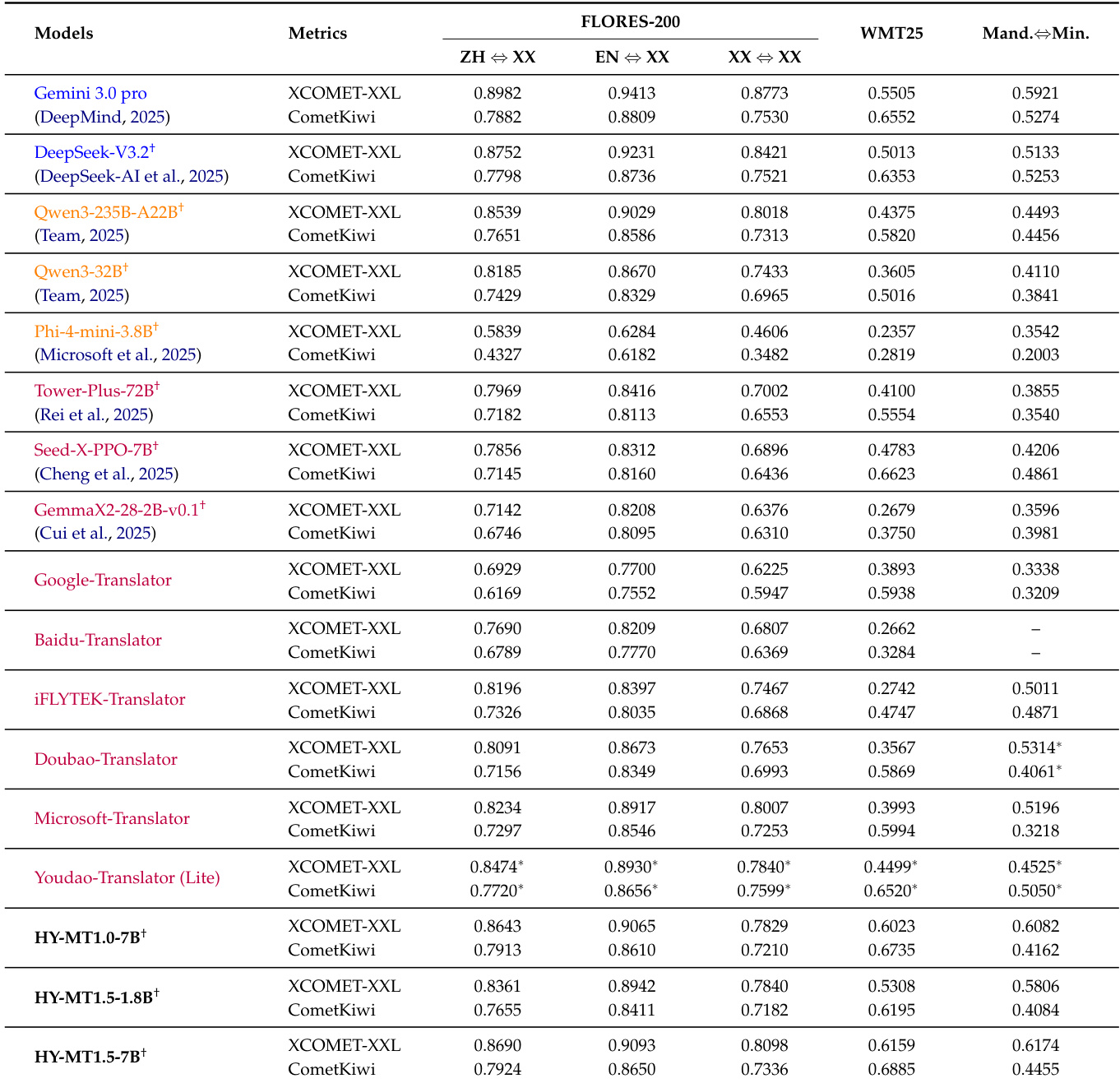This screenshot has width=1120, height=1083.
Task: Click the Google-Translator row label
Action: tap(103, 581)
